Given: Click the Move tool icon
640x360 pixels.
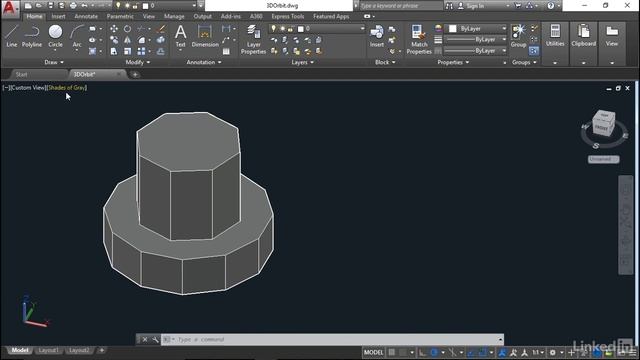Looking at the screenshot, I should pyautogui.click(x=114, y=29).
